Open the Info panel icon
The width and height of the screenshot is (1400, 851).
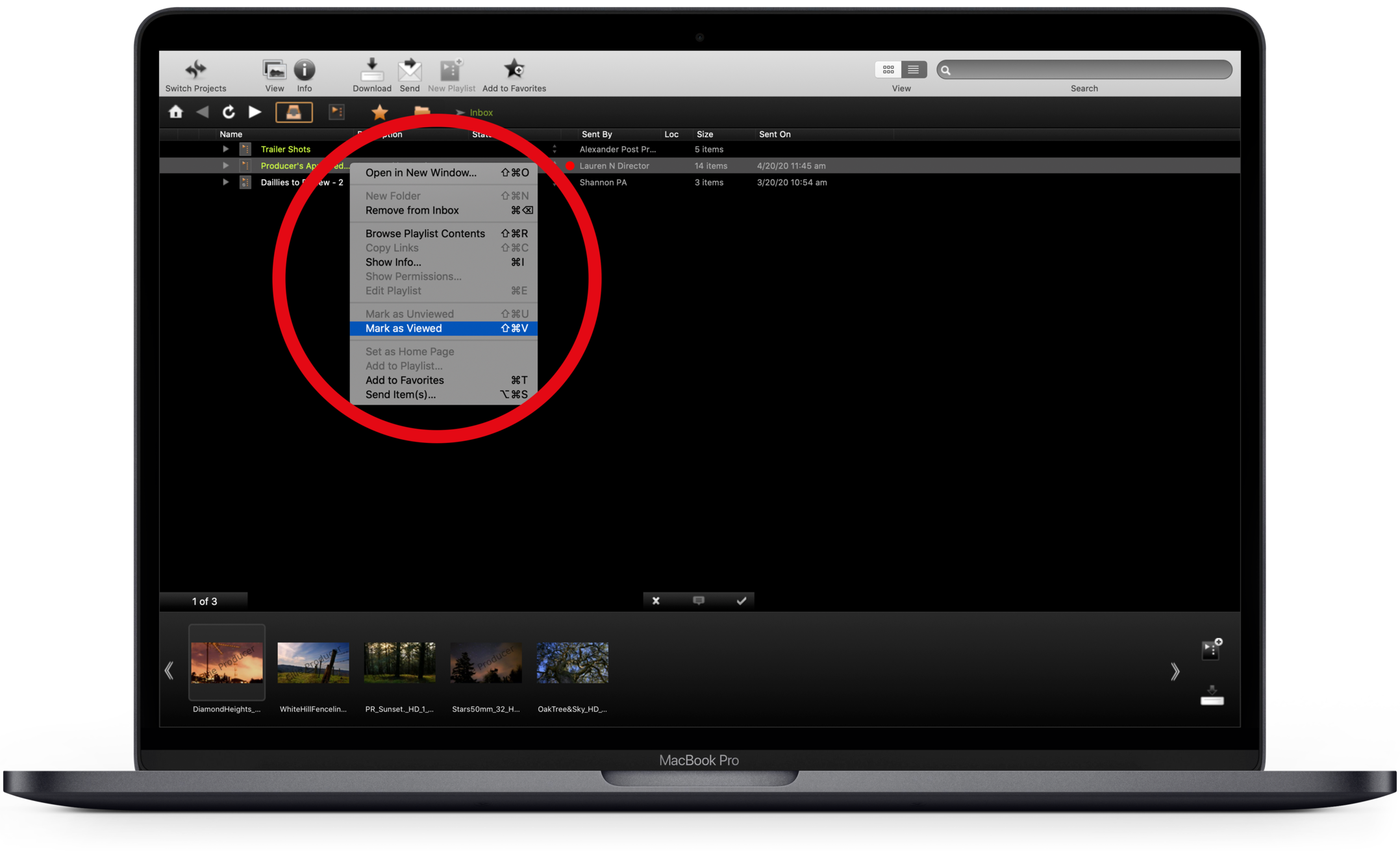[304, 70]
